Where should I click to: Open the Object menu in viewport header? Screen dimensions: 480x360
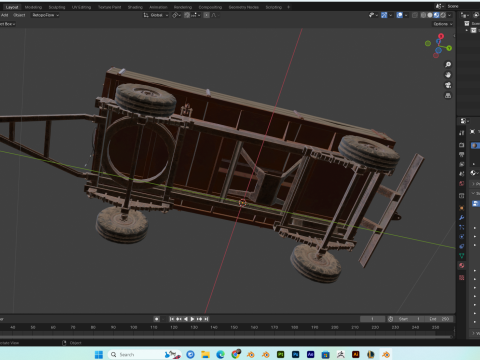pos(19,15)
